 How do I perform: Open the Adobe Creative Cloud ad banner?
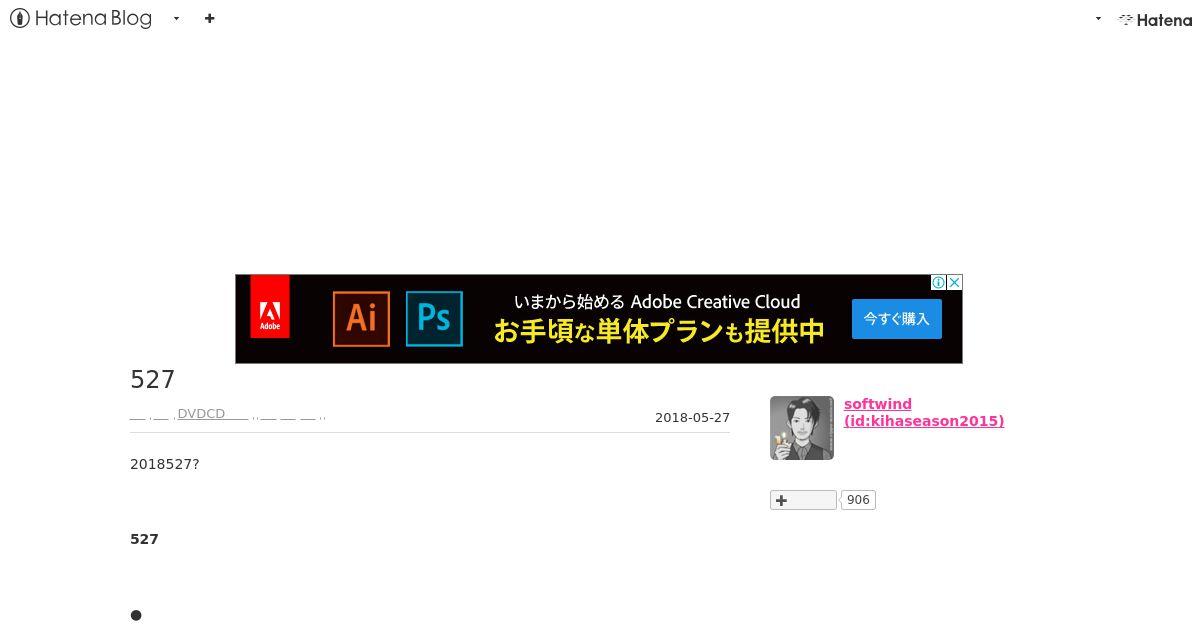[x=598, y=318]
